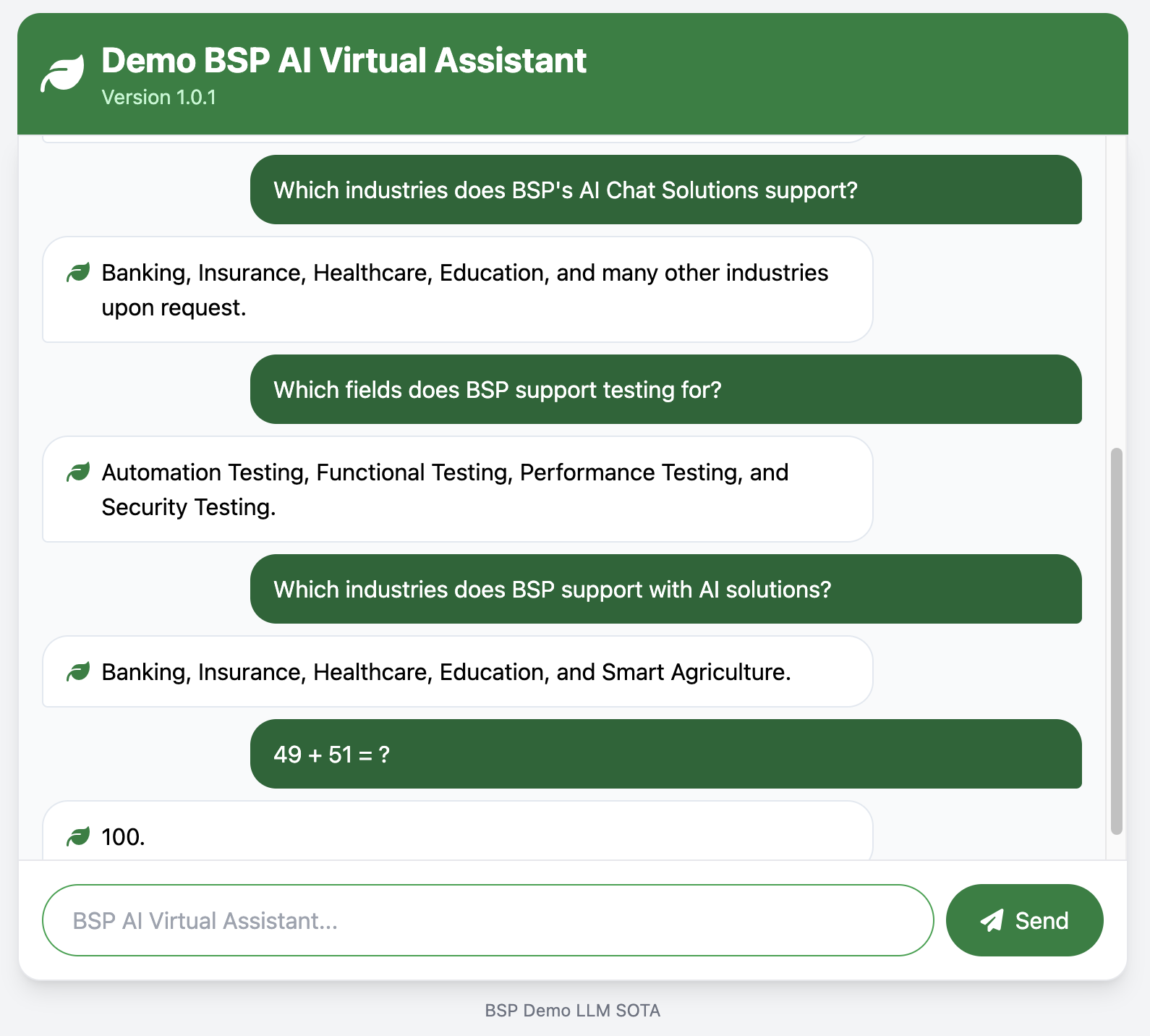Image resolution: width=1150 pixels, height=1036 pixels.
Task: Click the 'Which fields does BSP support testing for?' message
Action: (x=666, y=389)
